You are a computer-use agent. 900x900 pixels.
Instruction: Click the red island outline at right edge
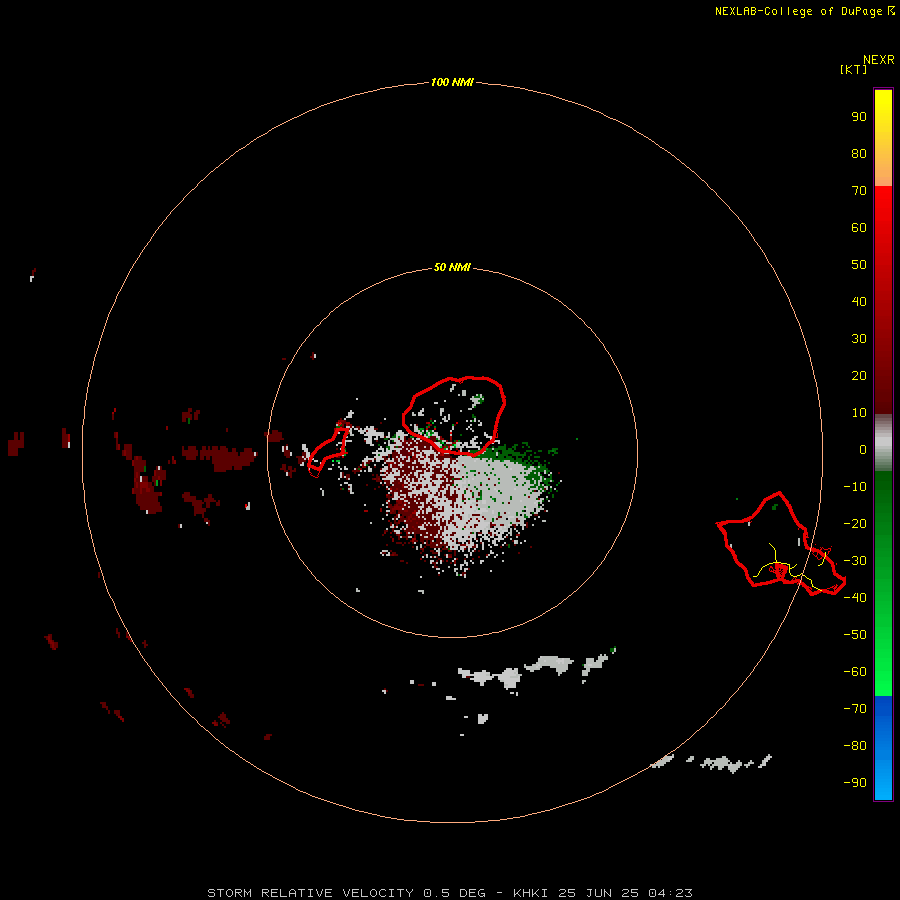[x=781, y=543]
